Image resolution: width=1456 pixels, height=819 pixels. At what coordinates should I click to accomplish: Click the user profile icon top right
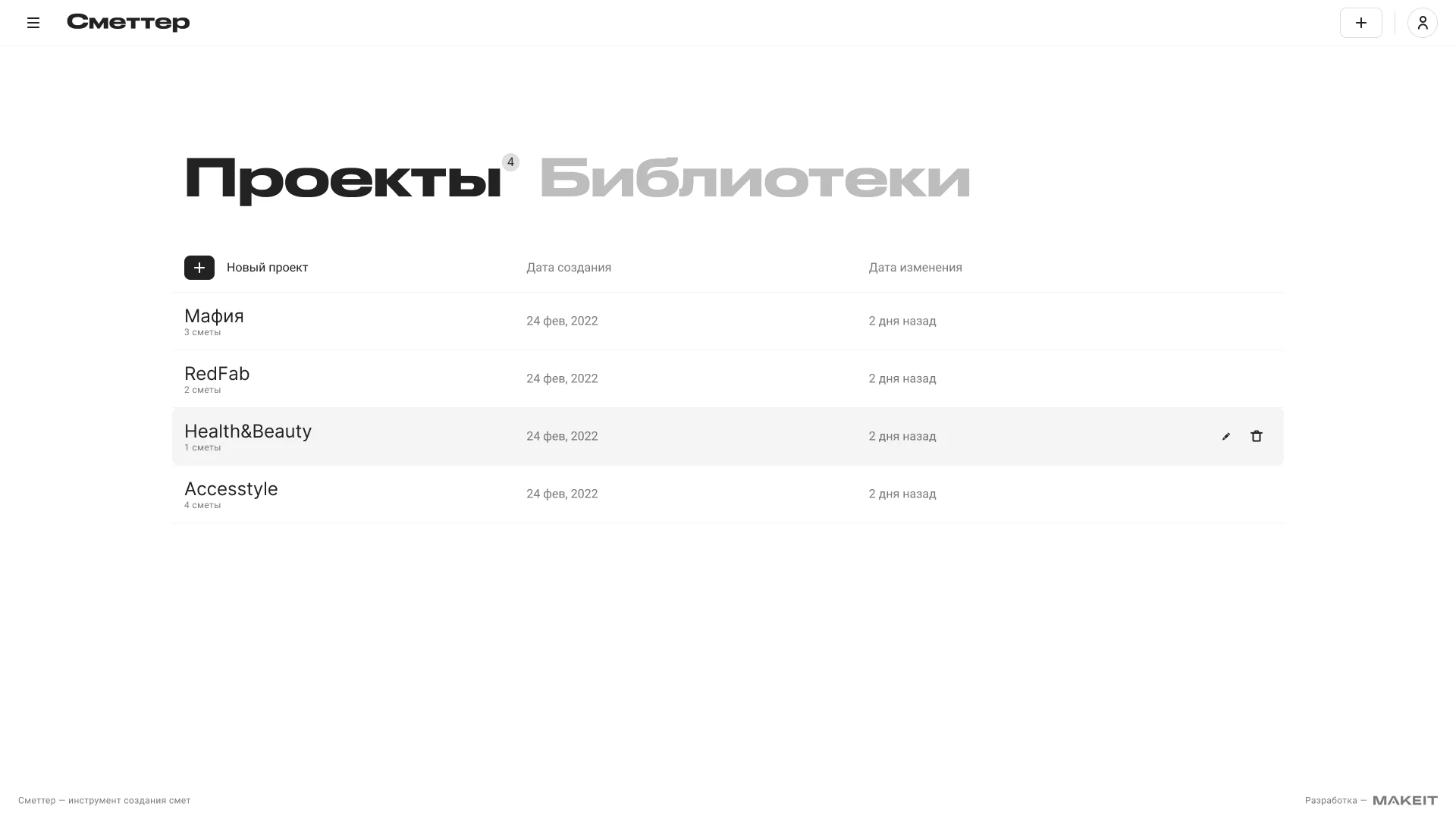pos(1422,22)
